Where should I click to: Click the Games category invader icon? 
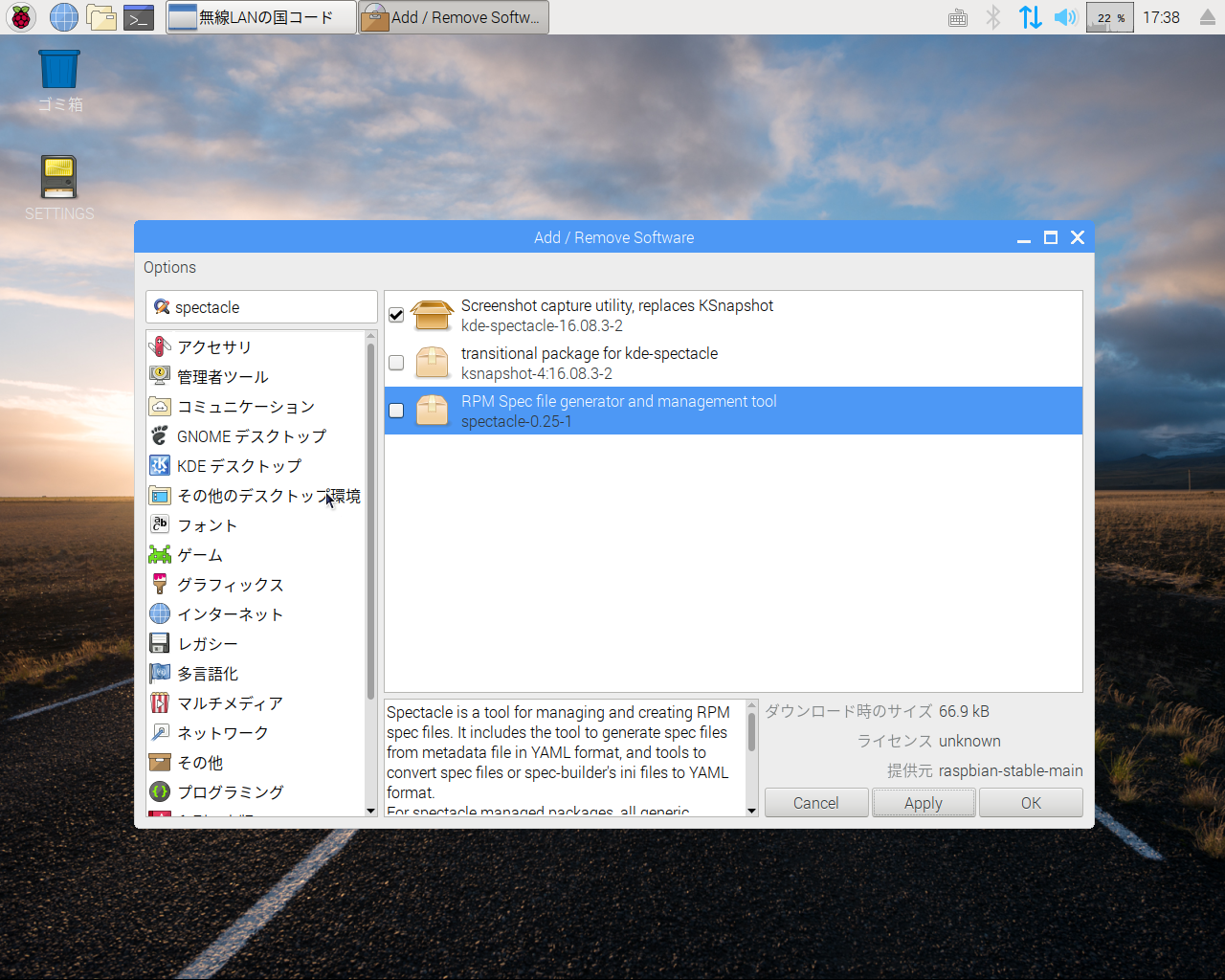160,555
